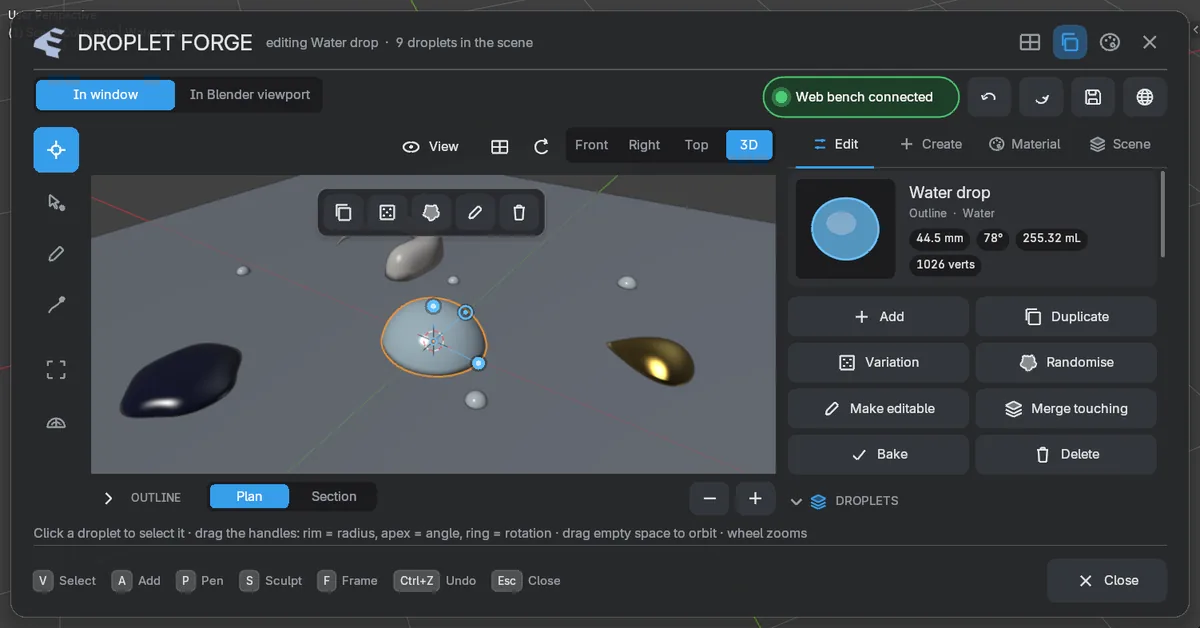Click the Make editable button
Image resolution: width=1200 pixels, height=628 pixels.
pos(878,408)
